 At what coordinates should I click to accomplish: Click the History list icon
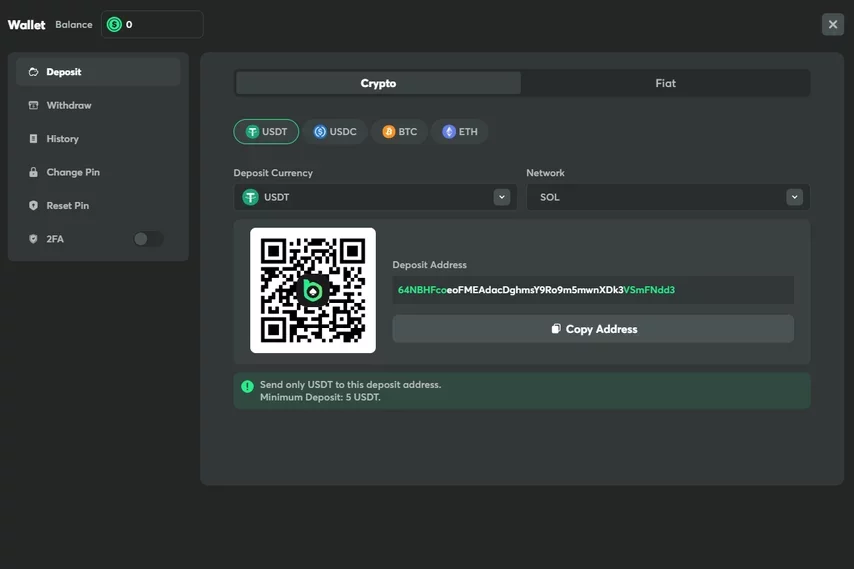(x=33, y=139)
